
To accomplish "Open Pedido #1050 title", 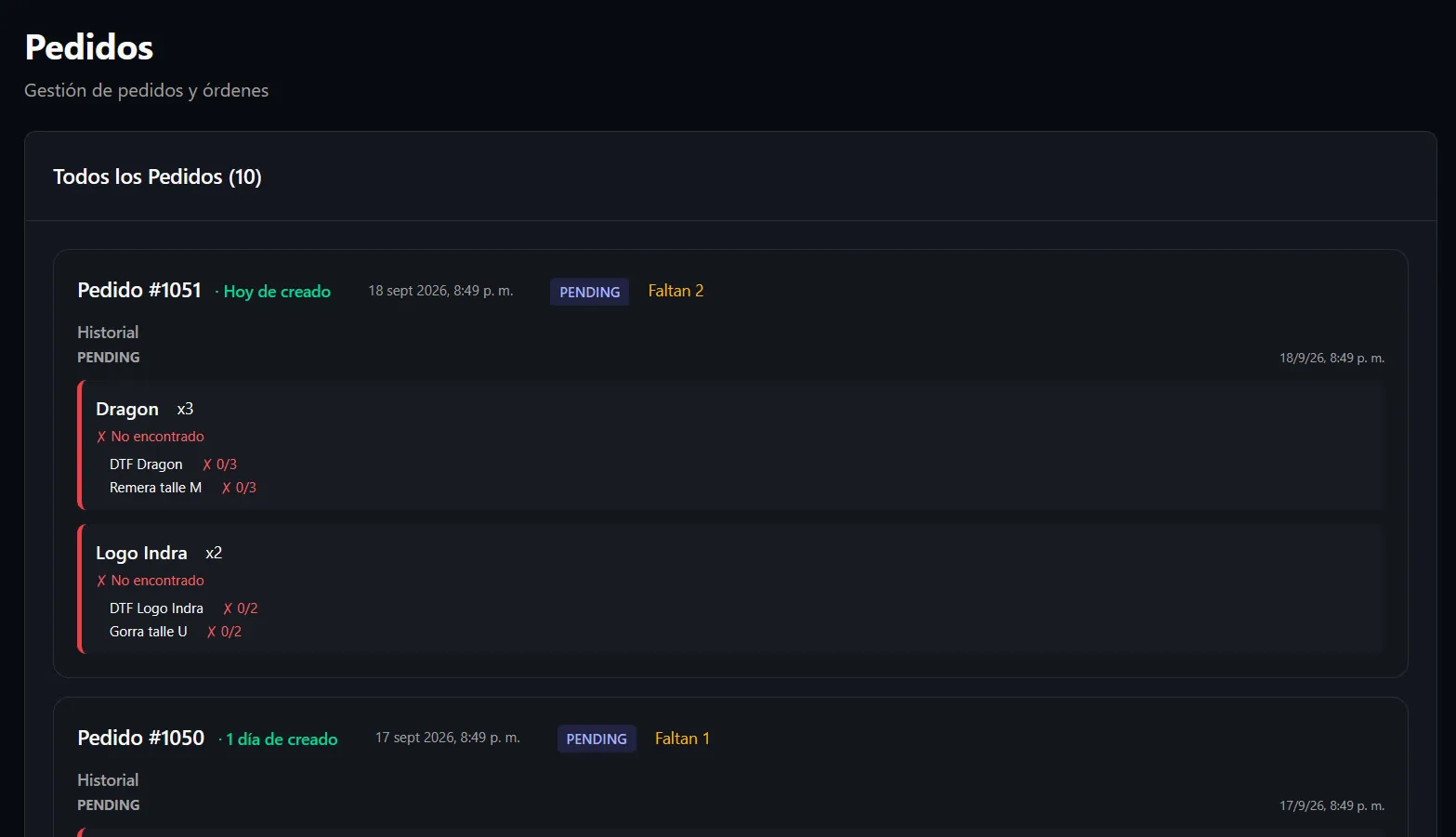I will [x=141, y=738].
